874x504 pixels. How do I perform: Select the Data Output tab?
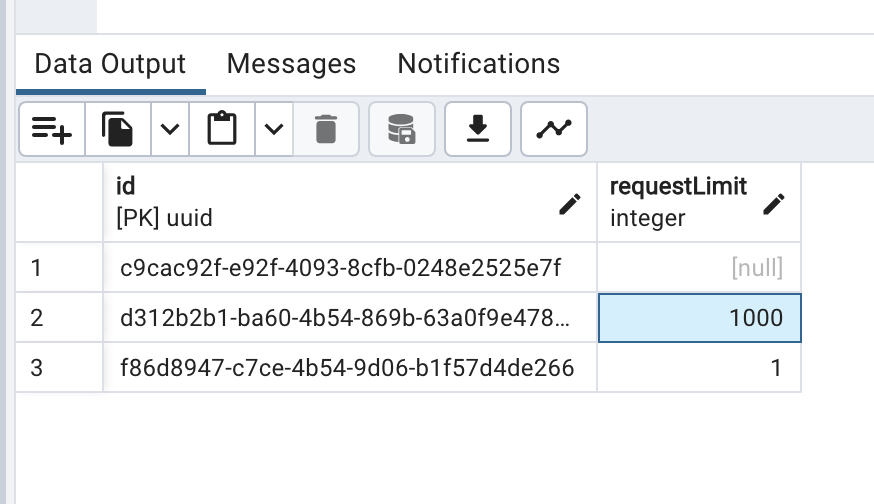pyautogui.click(x=110, y=64)
